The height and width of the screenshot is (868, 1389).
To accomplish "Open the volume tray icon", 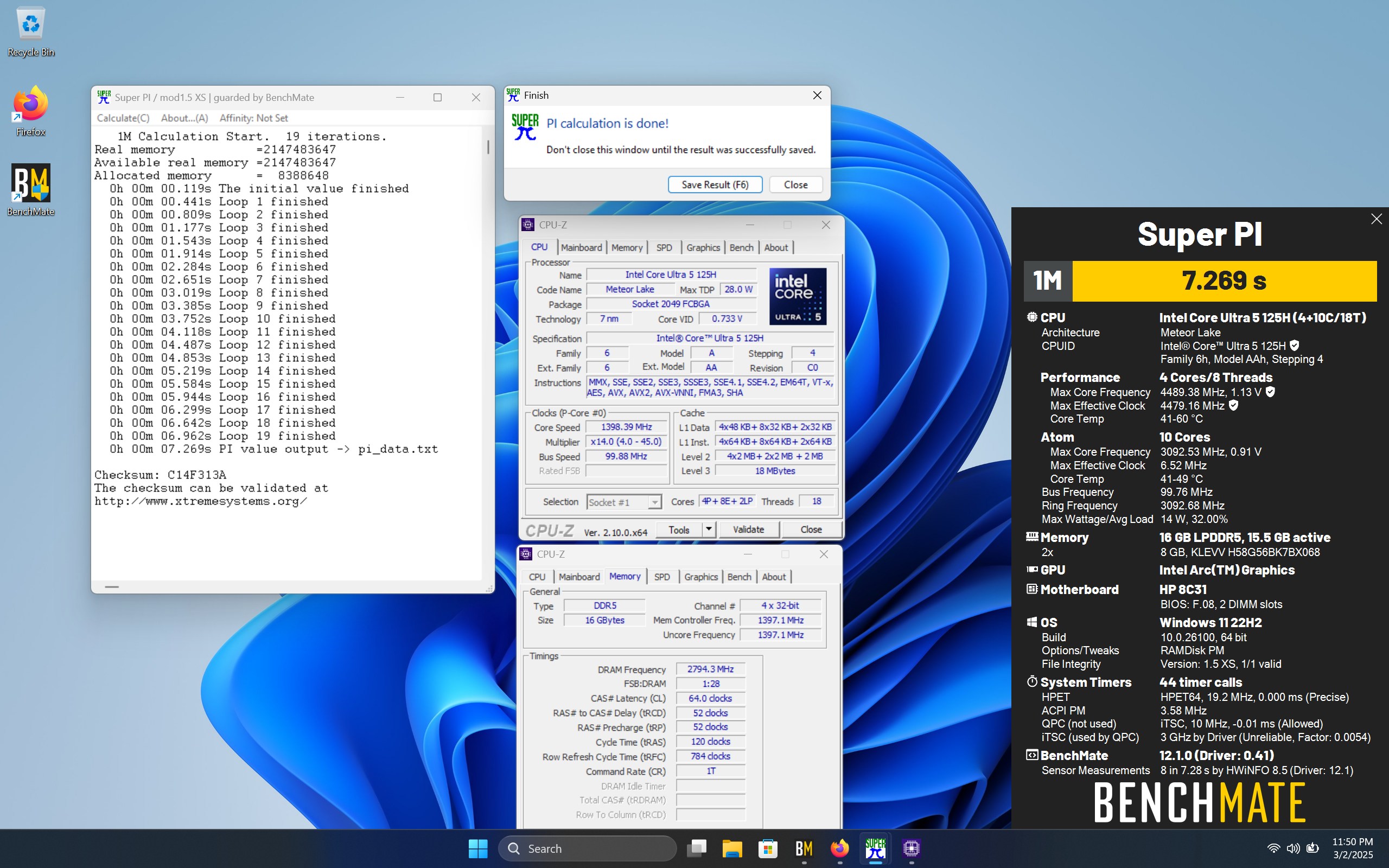I will 1293,848.
